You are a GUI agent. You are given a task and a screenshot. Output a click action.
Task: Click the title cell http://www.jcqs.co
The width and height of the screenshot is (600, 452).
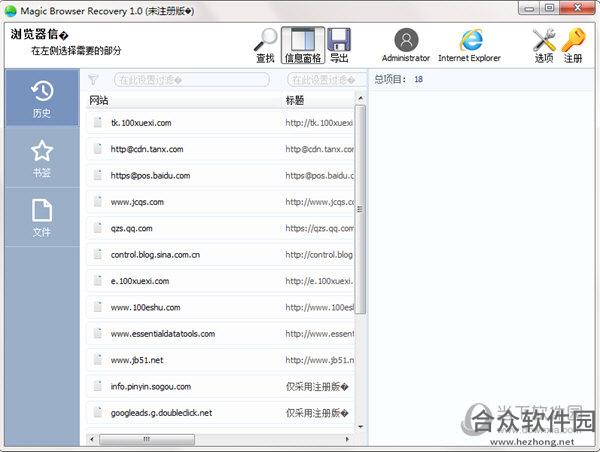pos(320,202)
